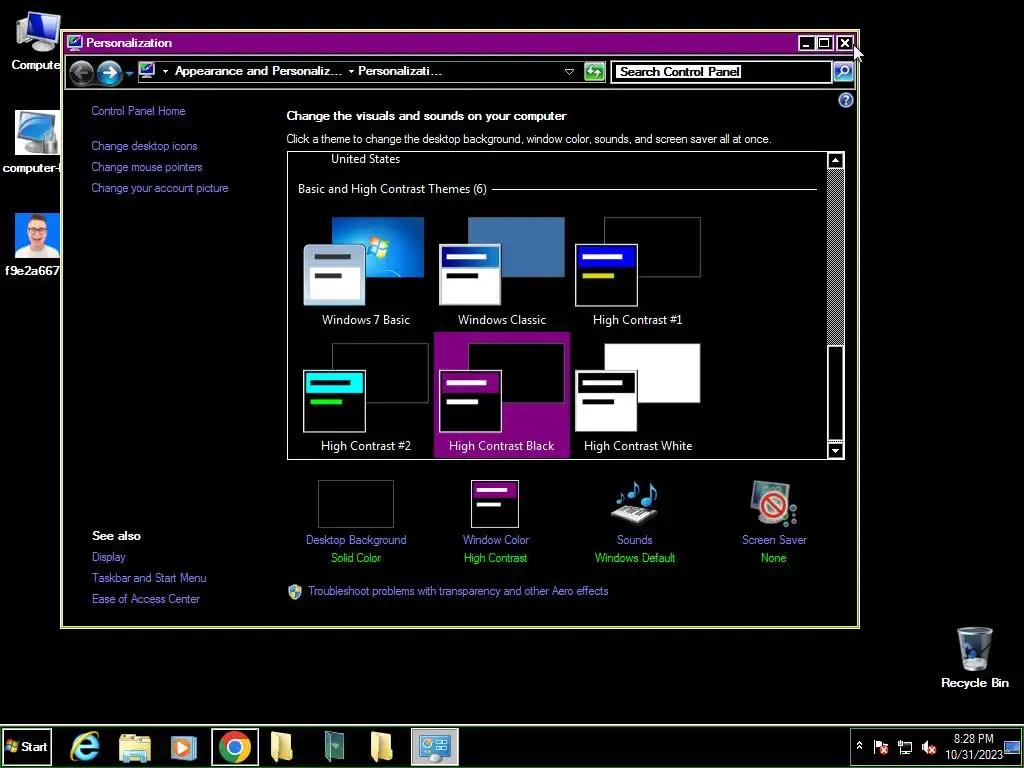
Task: Select the High Contrast #2 theme
Action: (x=366, y=395)
